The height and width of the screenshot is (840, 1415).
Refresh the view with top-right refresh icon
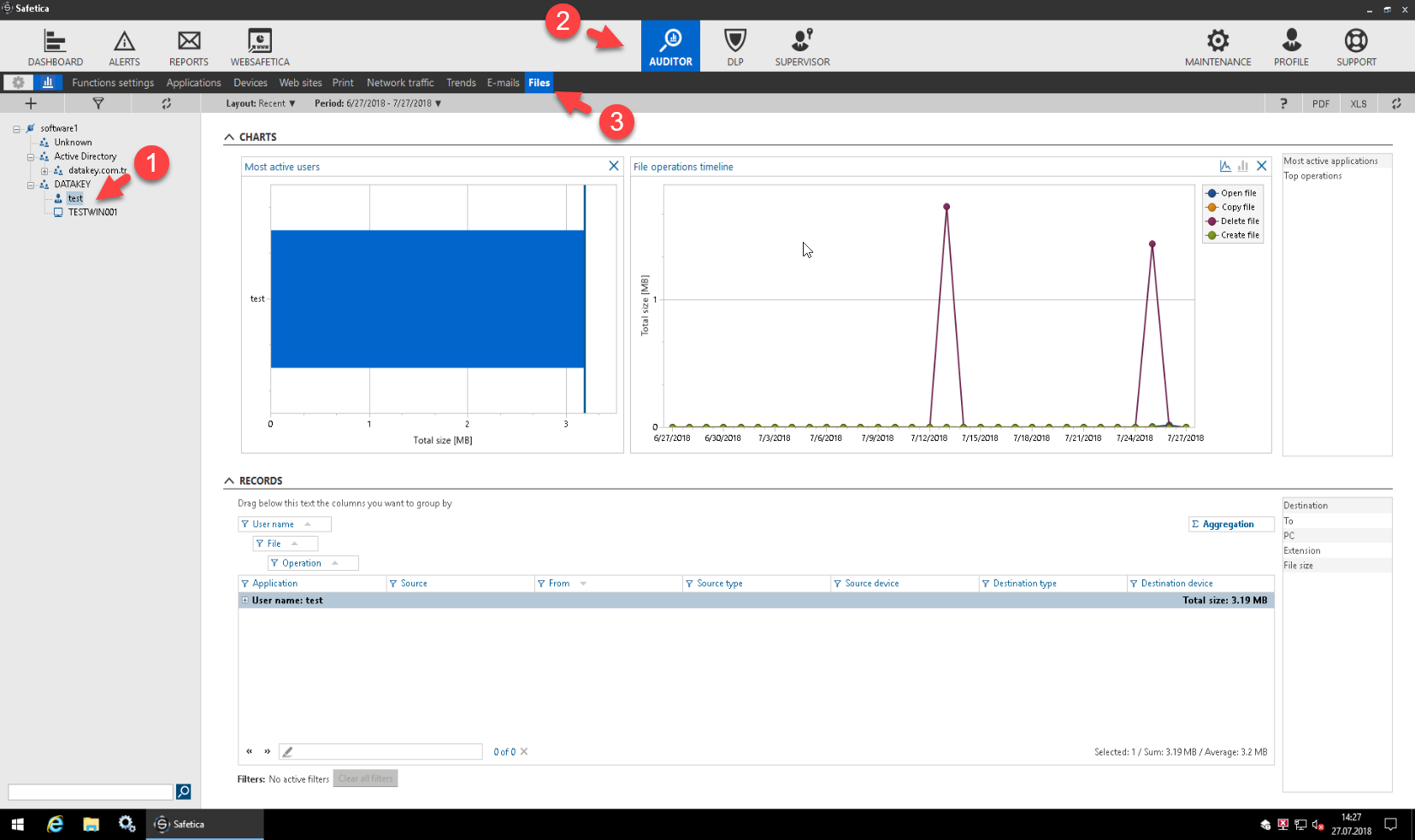1396,103
